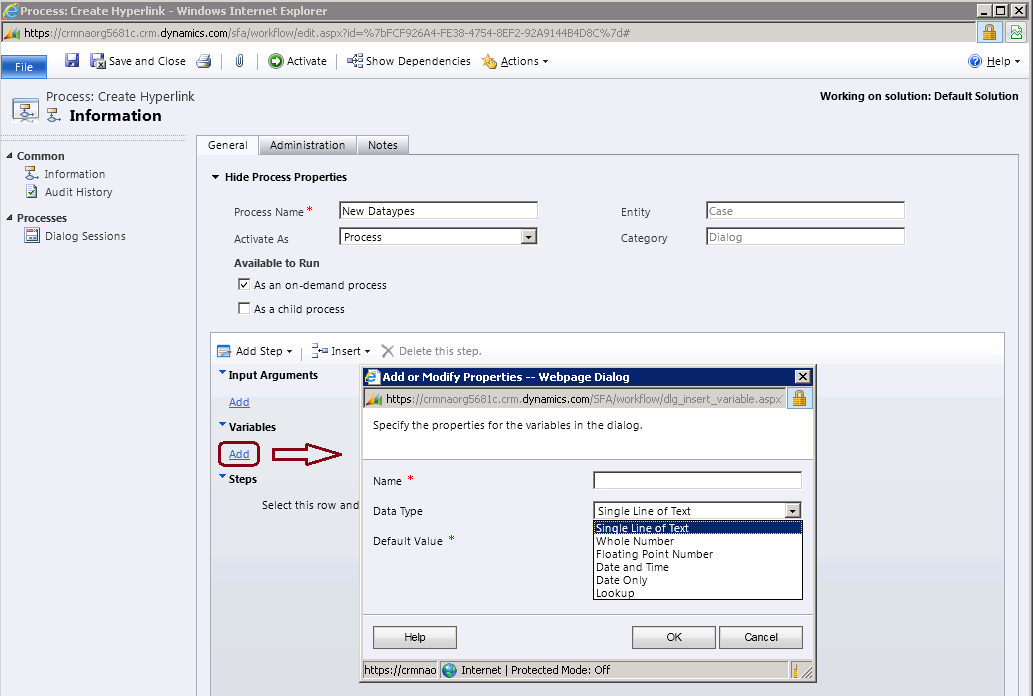Click the Save disk icon in toolbar
The width and height of the screenshot is (1033, 696).
72,61
